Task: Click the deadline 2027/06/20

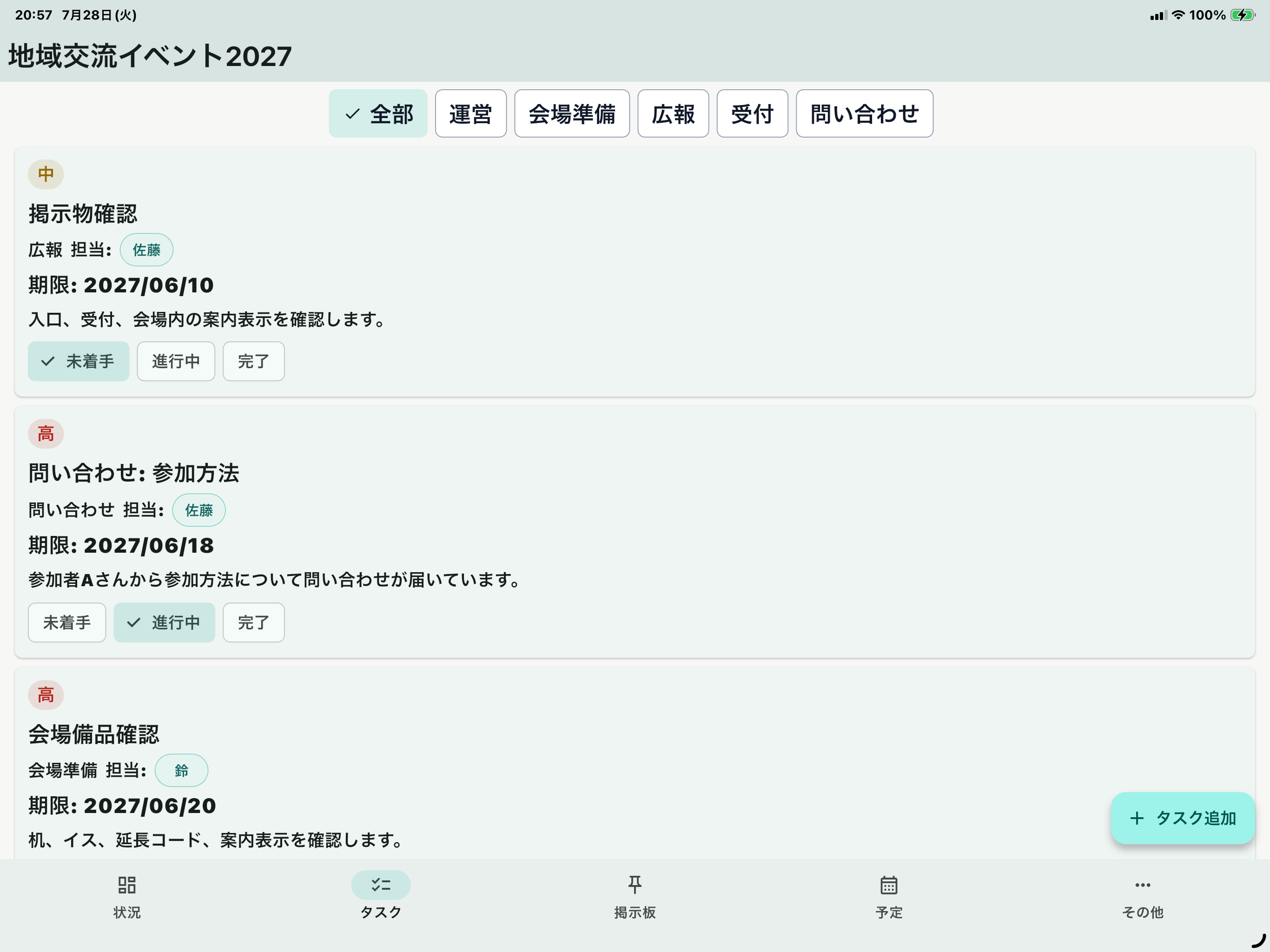Action: coord(150,806)
